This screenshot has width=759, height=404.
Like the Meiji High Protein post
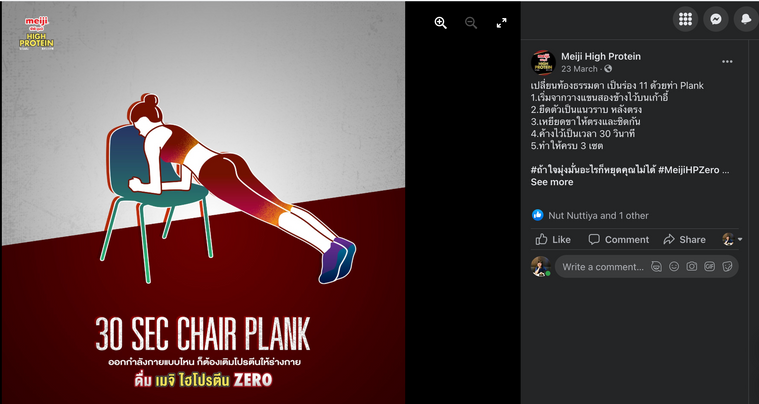pyautogui.click(x=553, y=239)
